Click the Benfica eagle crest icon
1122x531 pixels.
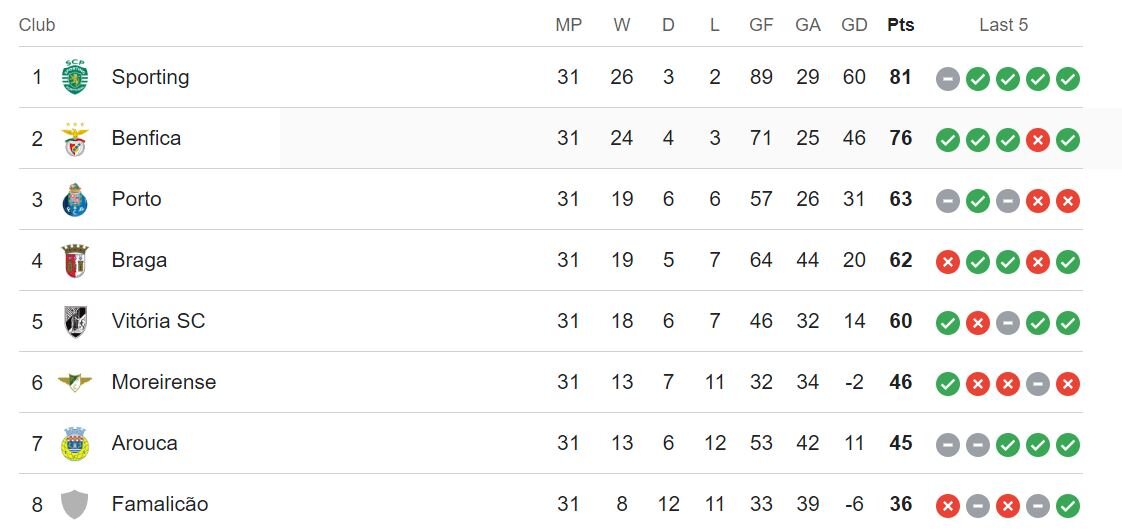coord(75,139)
